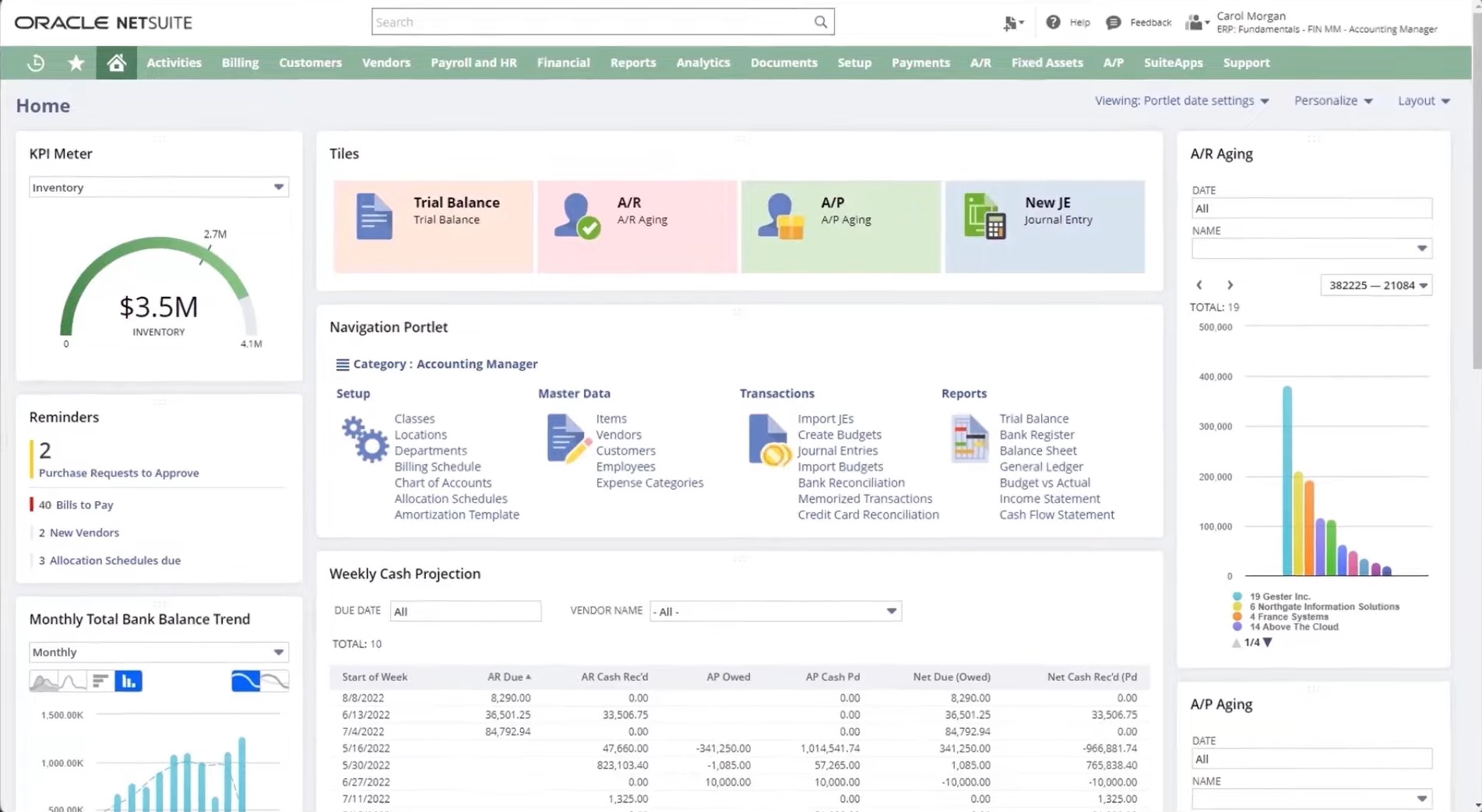The height and width of the screenshot is (812, 1482).
Task: Toggle the smooth trend line overlay
Action: pos(246,681)
